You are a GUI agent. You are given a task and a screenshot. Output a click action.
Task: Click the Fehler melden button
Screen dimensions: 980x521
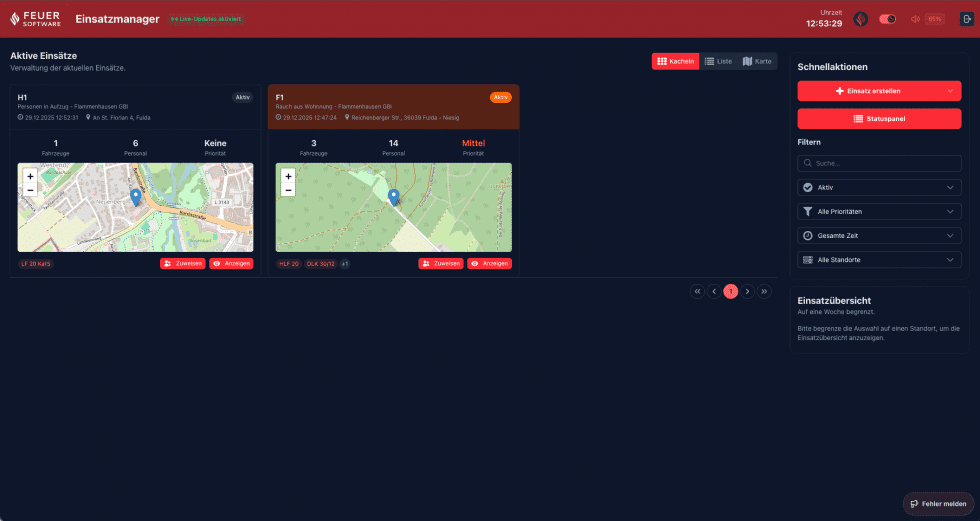click(938, 504)
